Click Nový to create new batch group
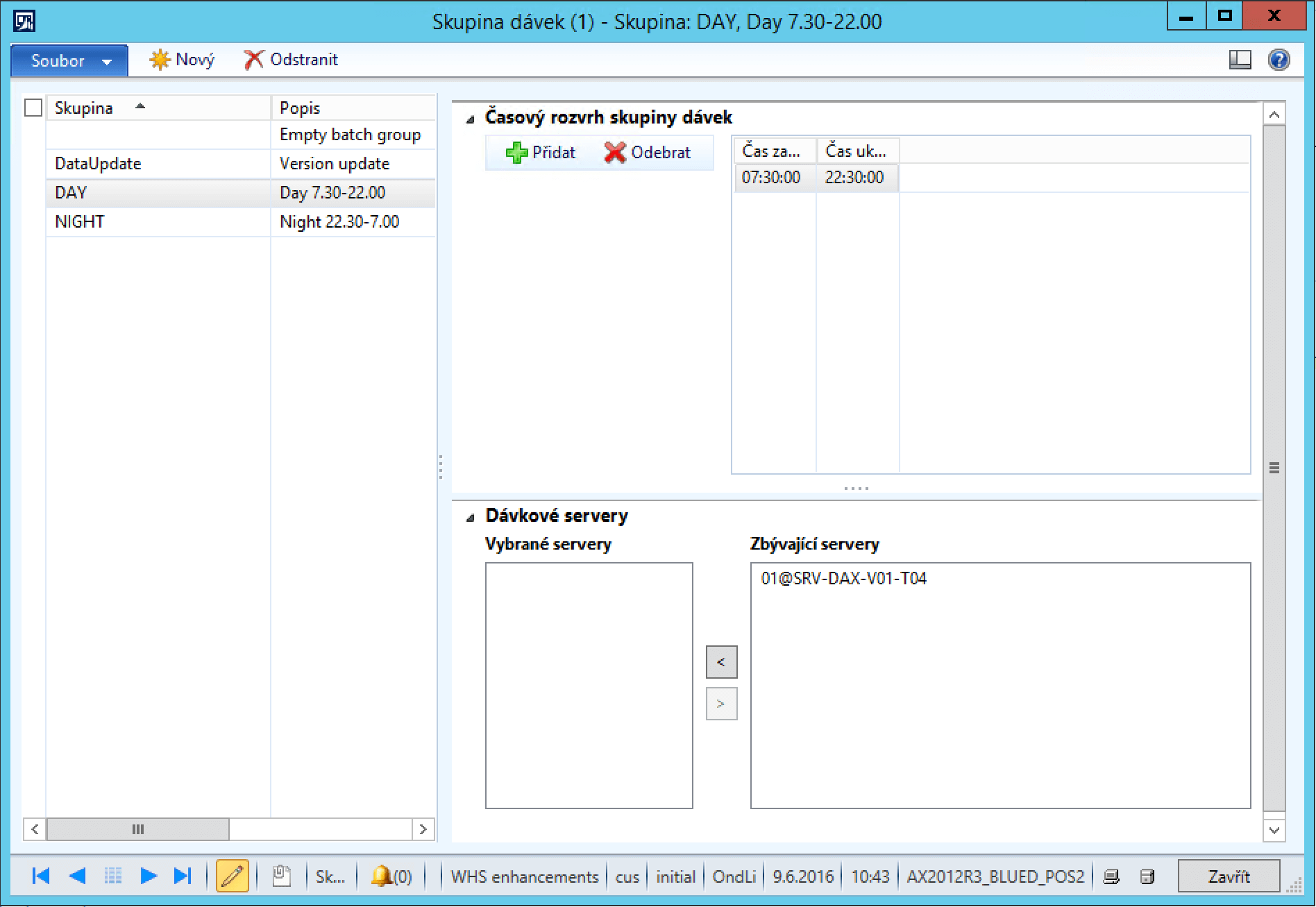The width and height of the screenshot is (1316, 907). pos(183,60)
